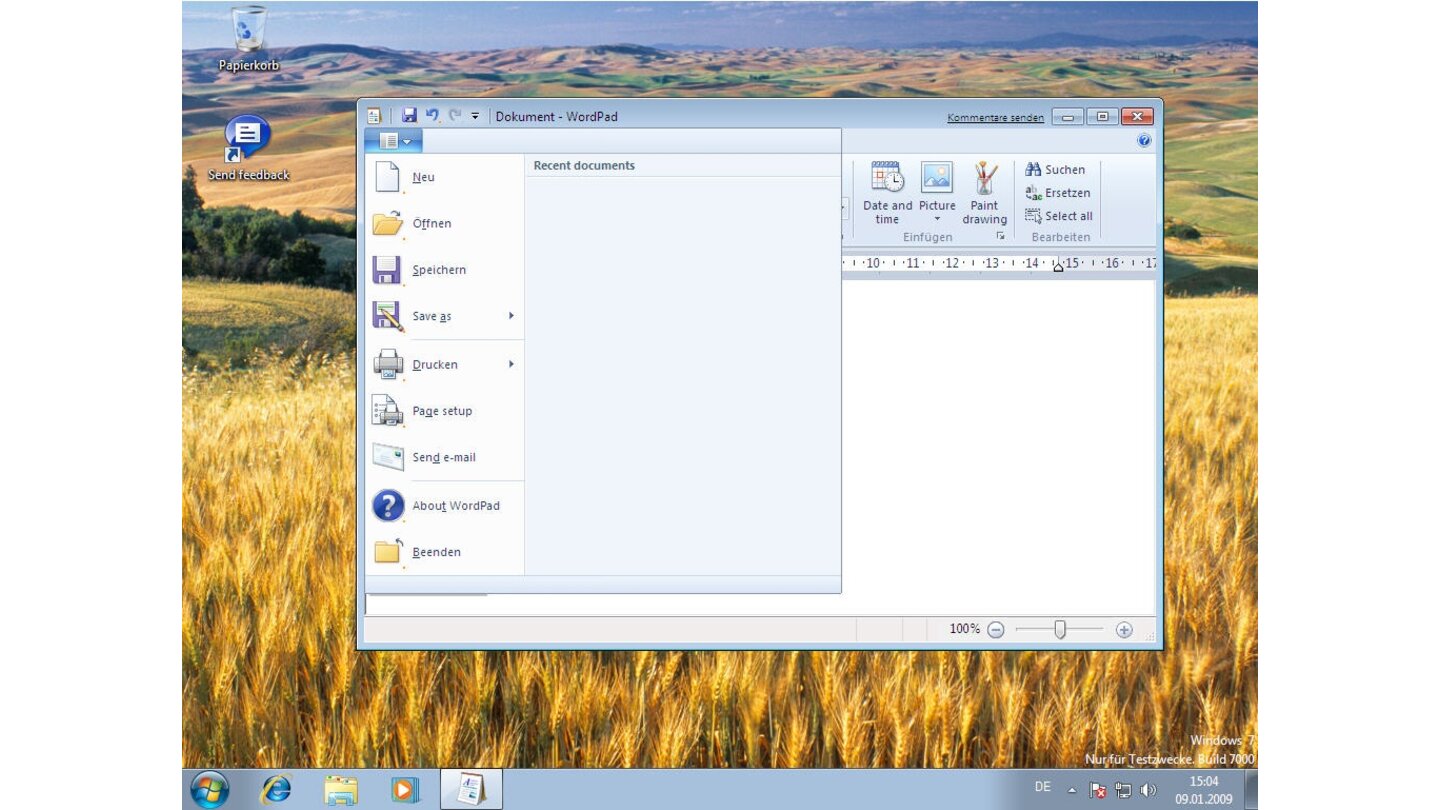Open the Picture dropdown arrow
The image size is (1440, 810).
point(937,219)
